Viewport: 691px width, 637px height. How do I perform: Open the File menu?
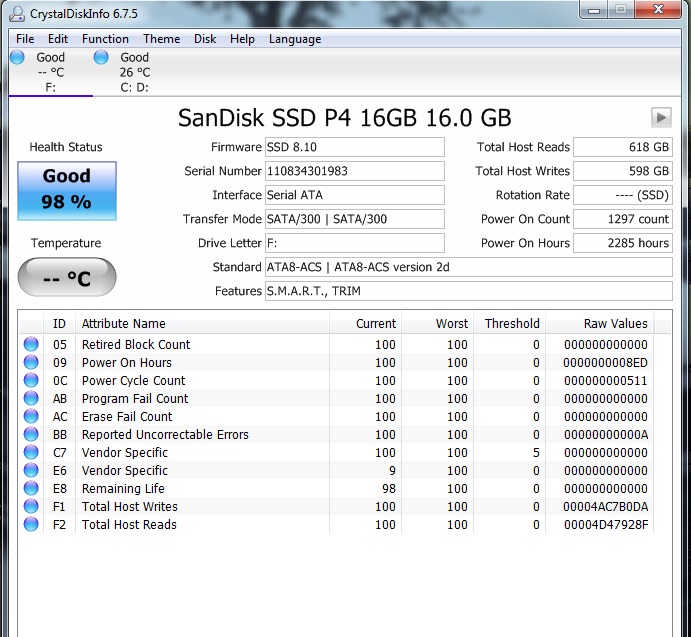(x=25, y=39)
